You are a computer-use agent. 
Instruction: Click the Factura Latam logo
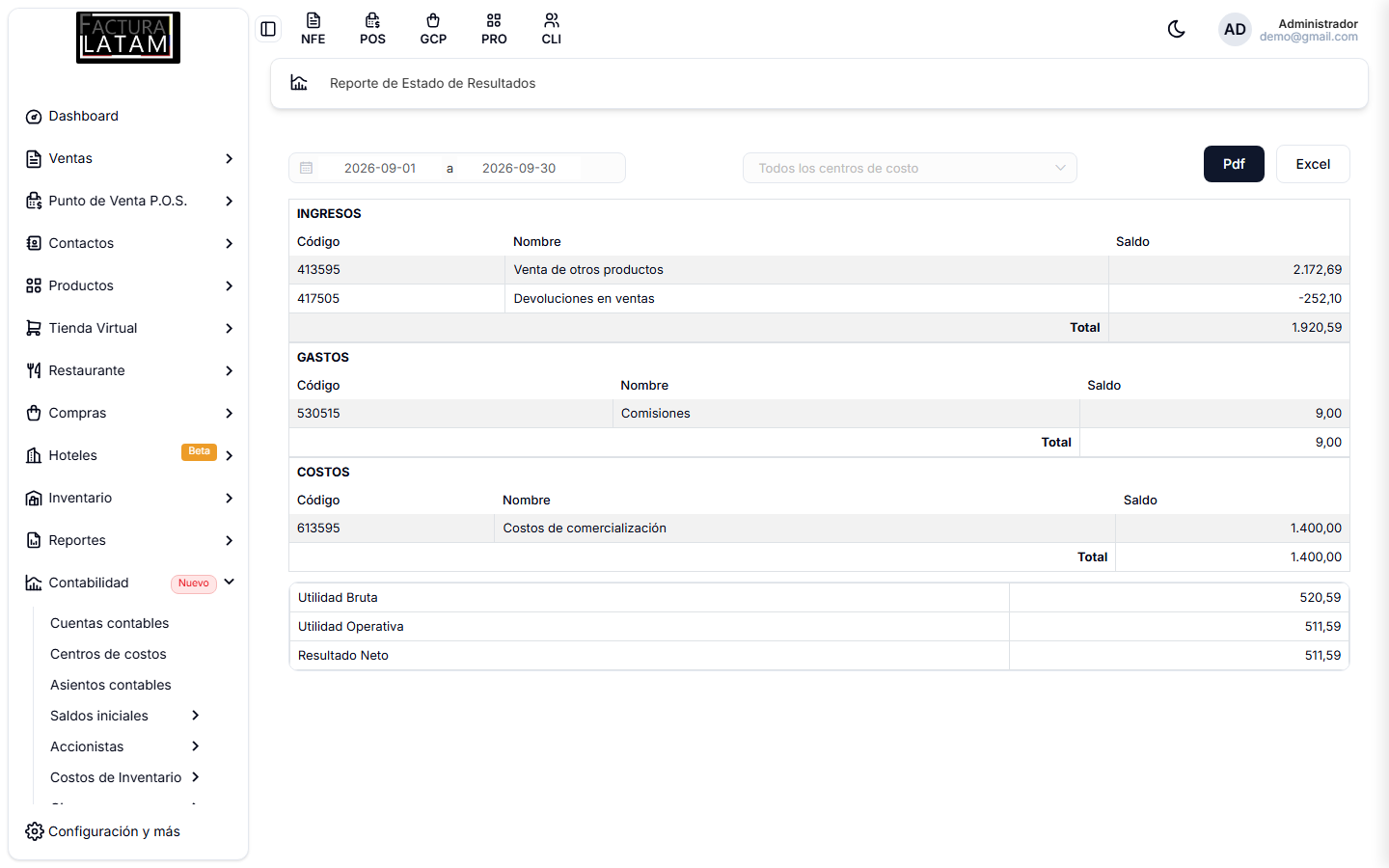(x=128, y=38)
